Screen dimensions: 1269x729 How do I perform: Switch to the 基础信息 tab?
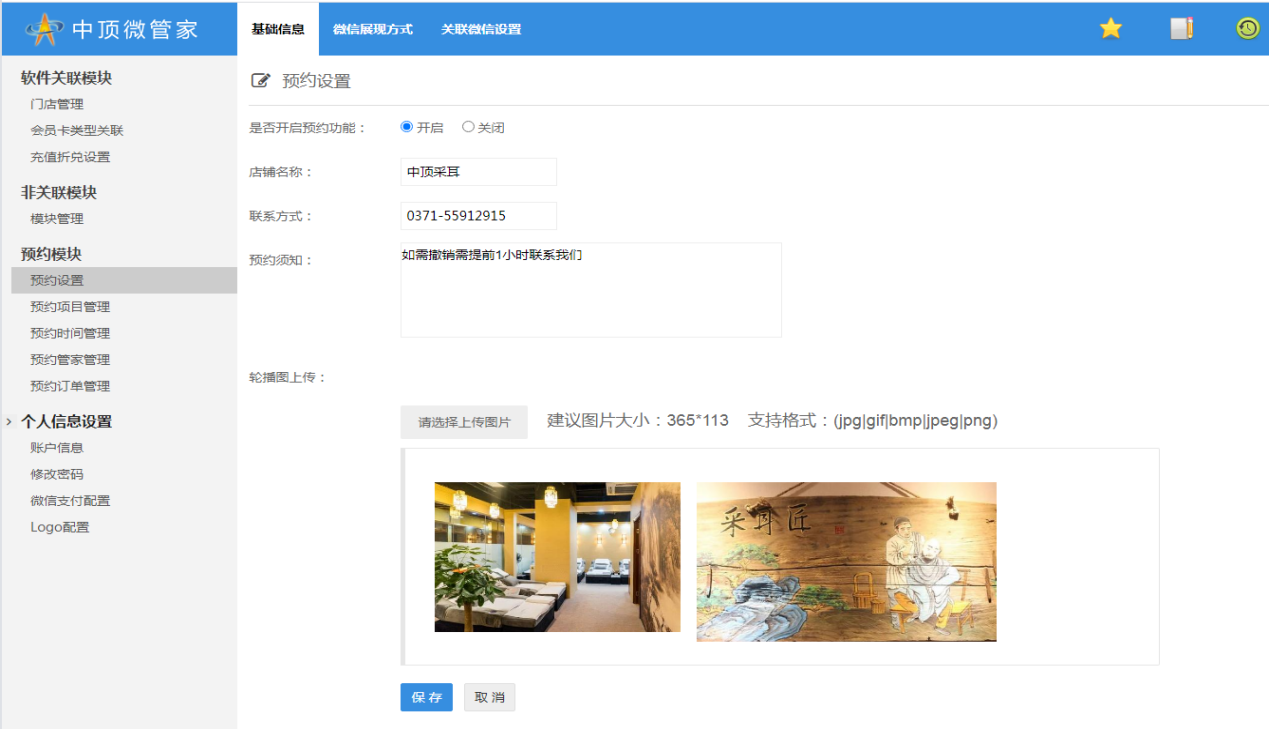[x=278, y=29]
